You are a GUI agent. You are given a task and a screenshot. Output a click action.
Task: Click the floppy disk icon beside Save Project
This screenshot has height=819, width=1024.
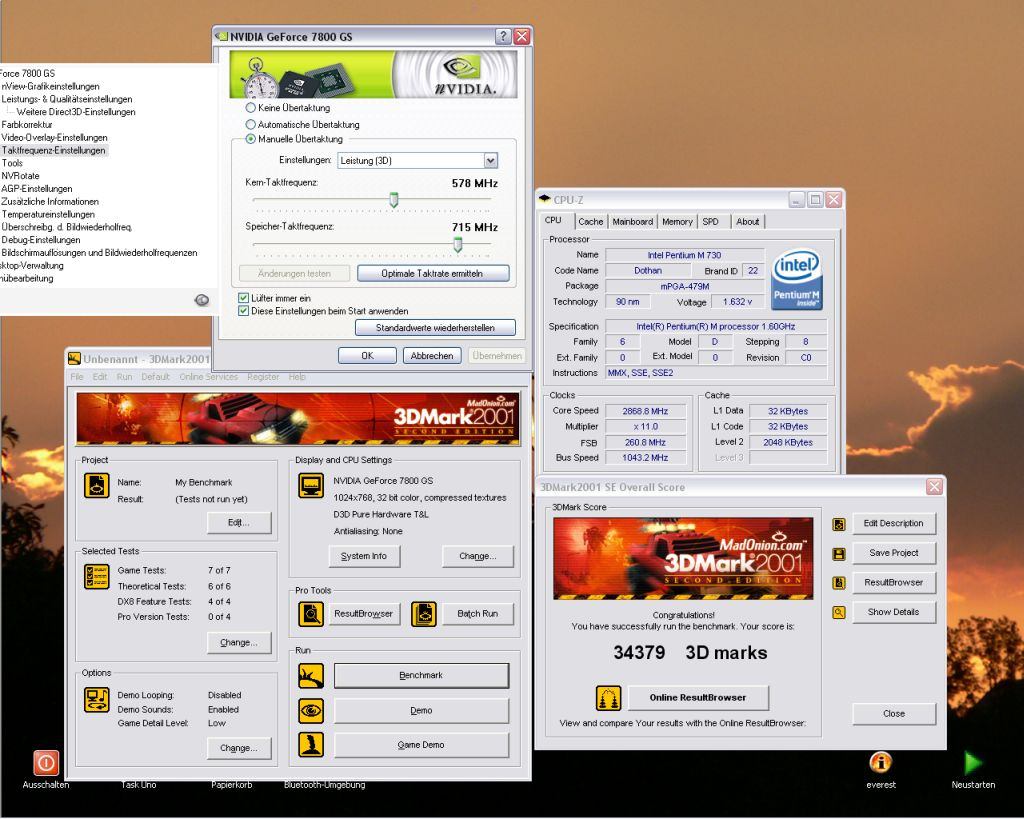[839, 554]
